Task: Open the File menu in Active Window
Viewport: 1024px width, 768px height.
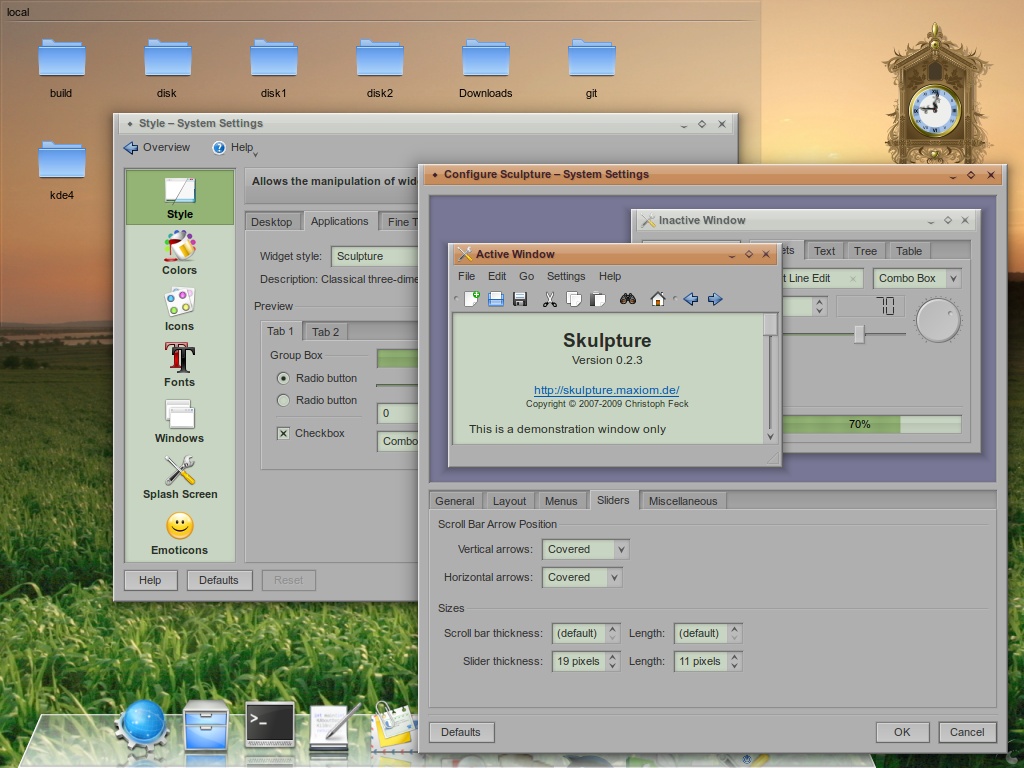Action: tap(466, 276)
